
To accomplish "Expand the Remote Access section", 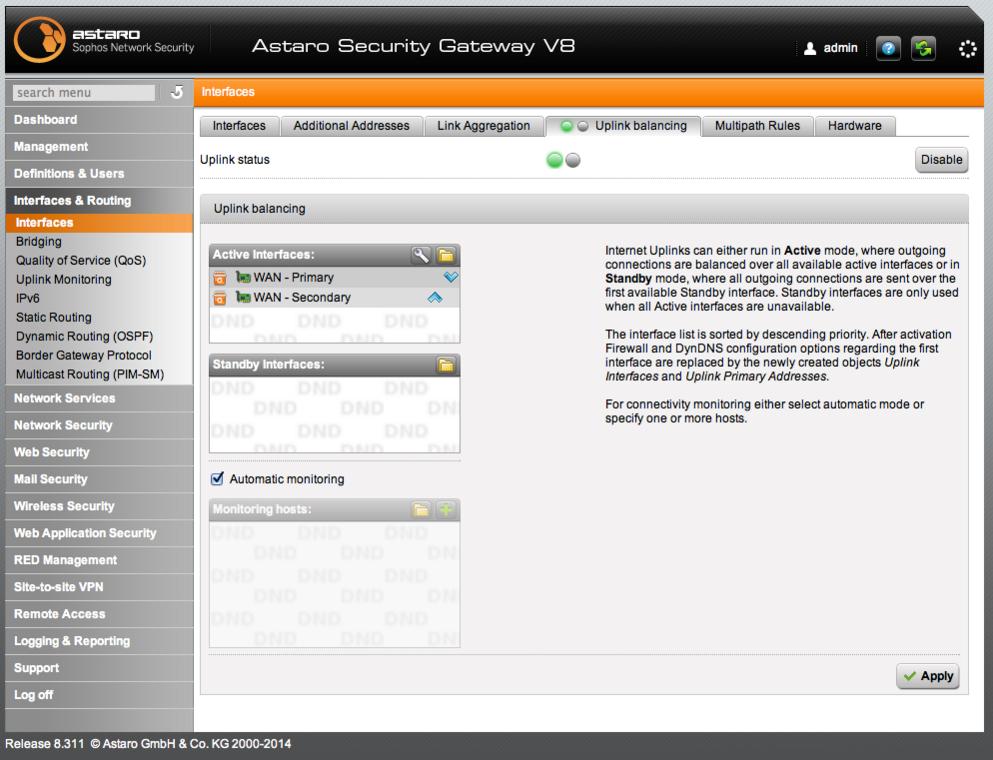I will click(99, 614).
